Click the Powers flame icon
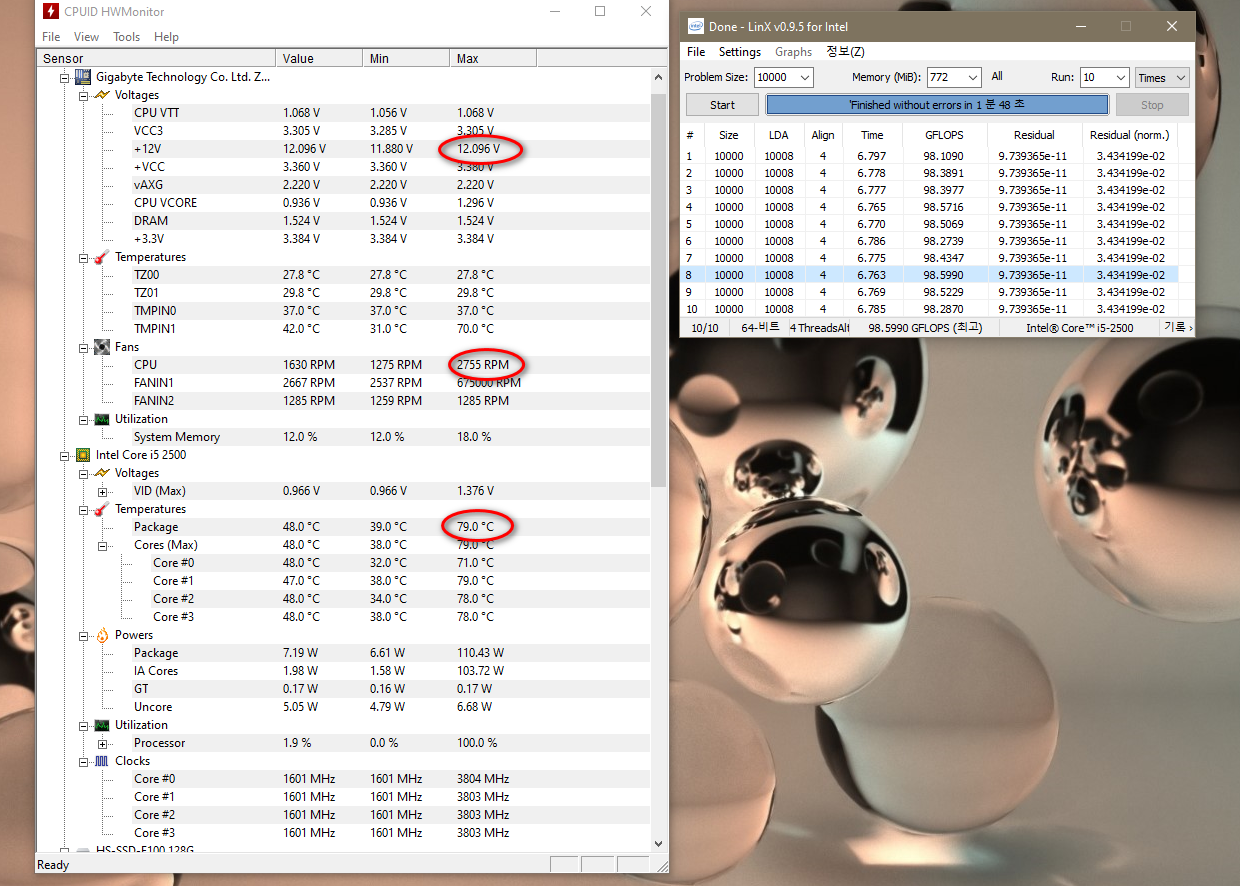The height and width of the screenshot is (886, 1240). click(x=101, y=635)
